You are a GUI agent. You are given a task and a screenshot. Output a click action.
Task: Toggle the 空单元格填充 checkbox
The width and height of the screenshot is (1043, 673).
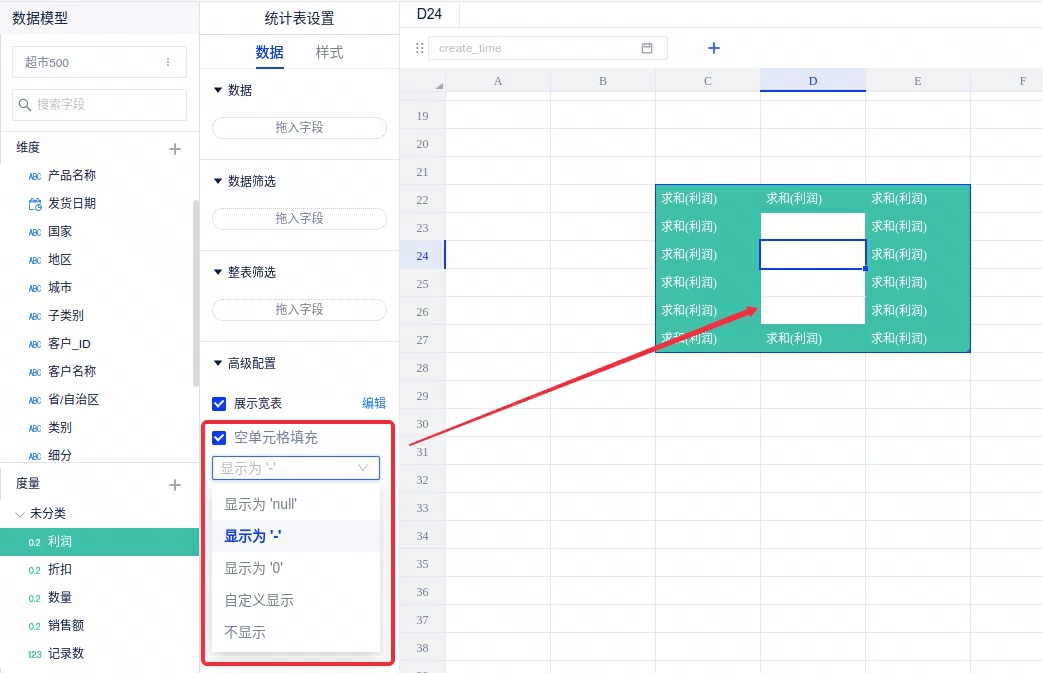[x=219, y=438]
